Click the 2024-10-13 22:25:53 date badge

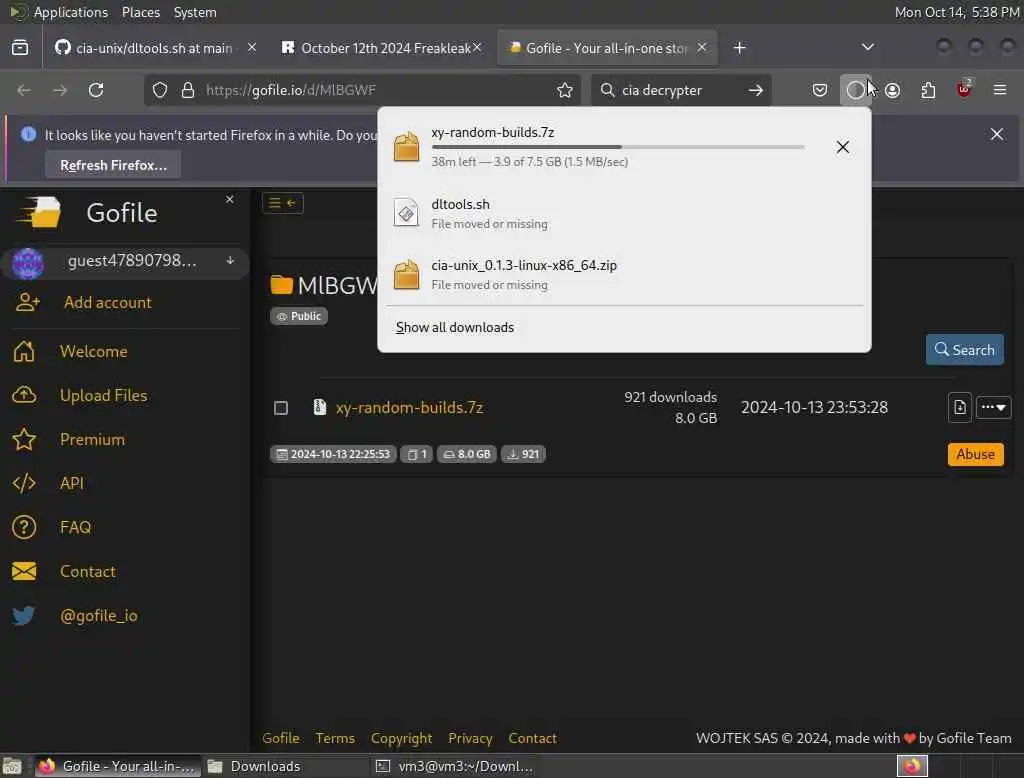pyautogui.click(x=333, y=454)
